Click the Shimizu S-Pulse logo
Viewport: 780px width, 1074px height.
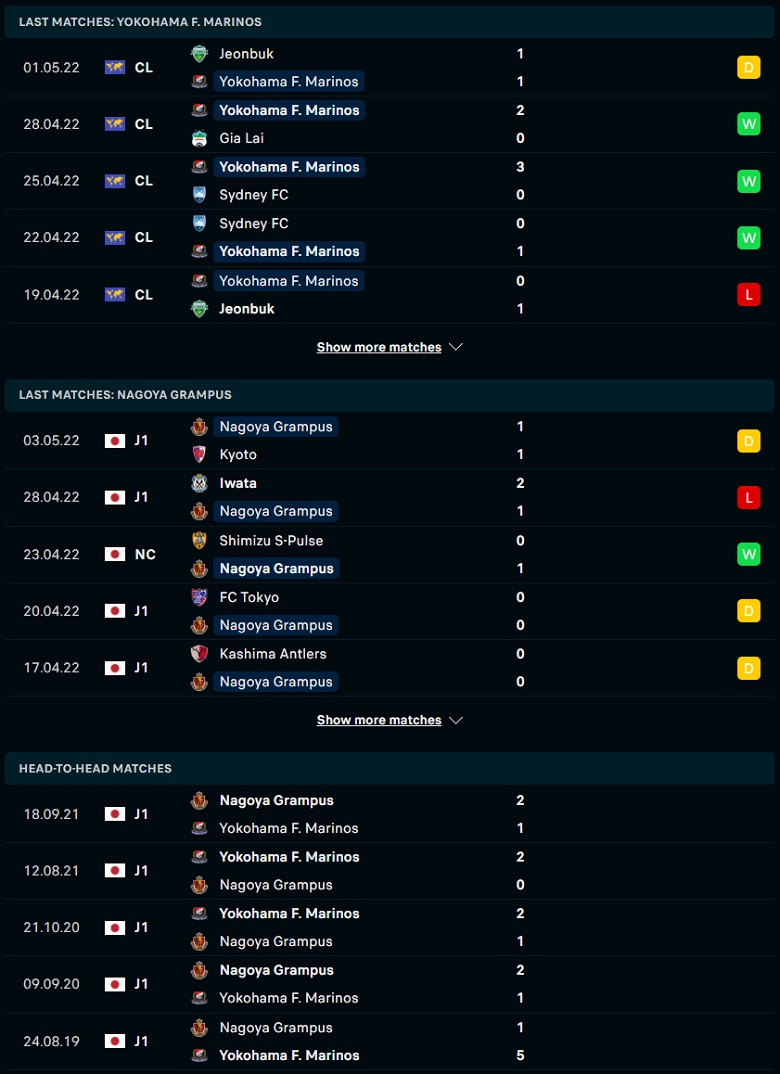[199, 540]
